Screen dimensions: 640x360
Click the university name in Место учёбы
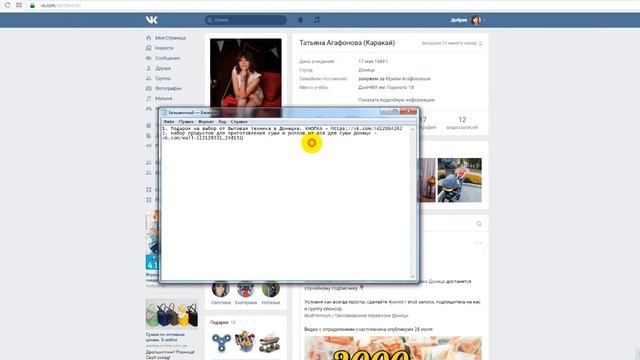(x=386, y=87)
